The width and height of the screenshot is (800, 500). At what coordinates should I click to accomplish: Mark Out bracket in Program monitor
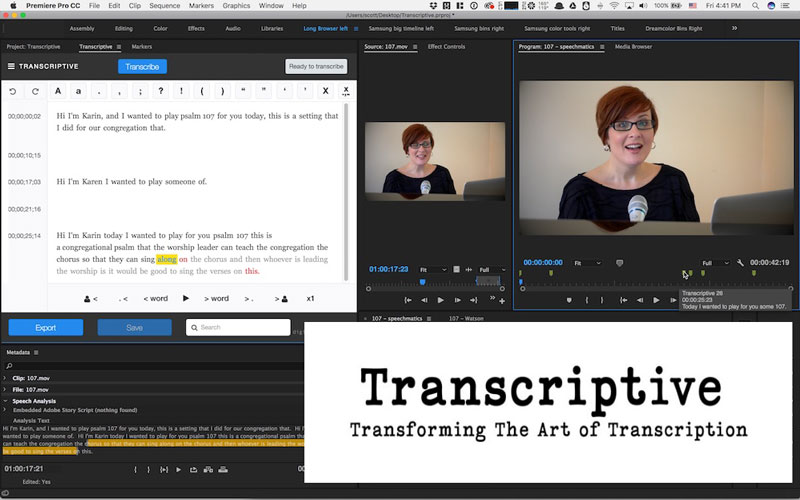coord(602,300)
